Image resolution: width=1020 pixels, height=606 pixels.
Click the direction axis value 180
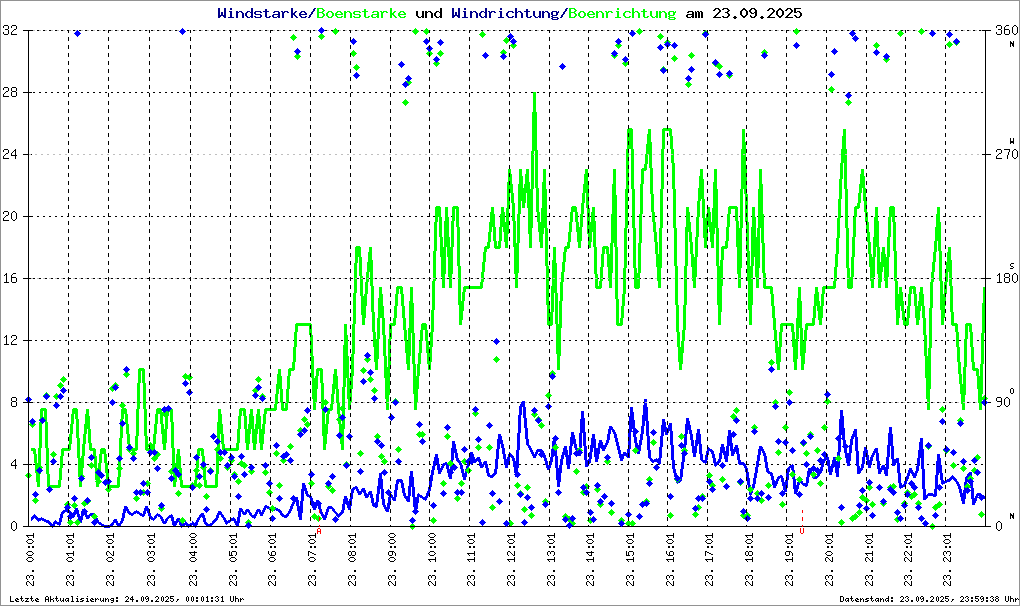[x=1007, y=278]
